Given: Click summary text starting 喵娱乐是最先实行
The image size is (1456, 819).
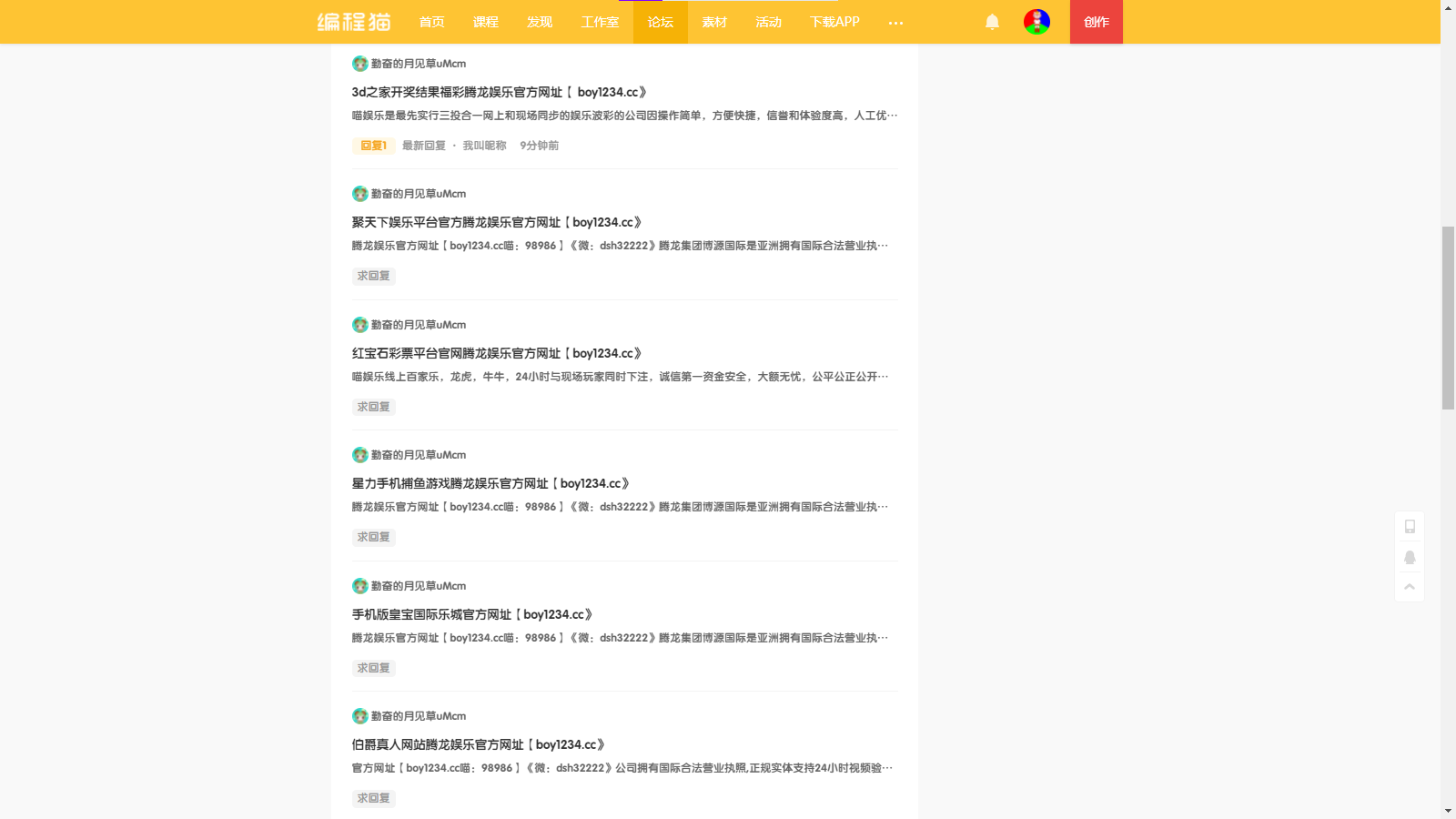Looking at the screenshot, I should click(x=625, y=116).
